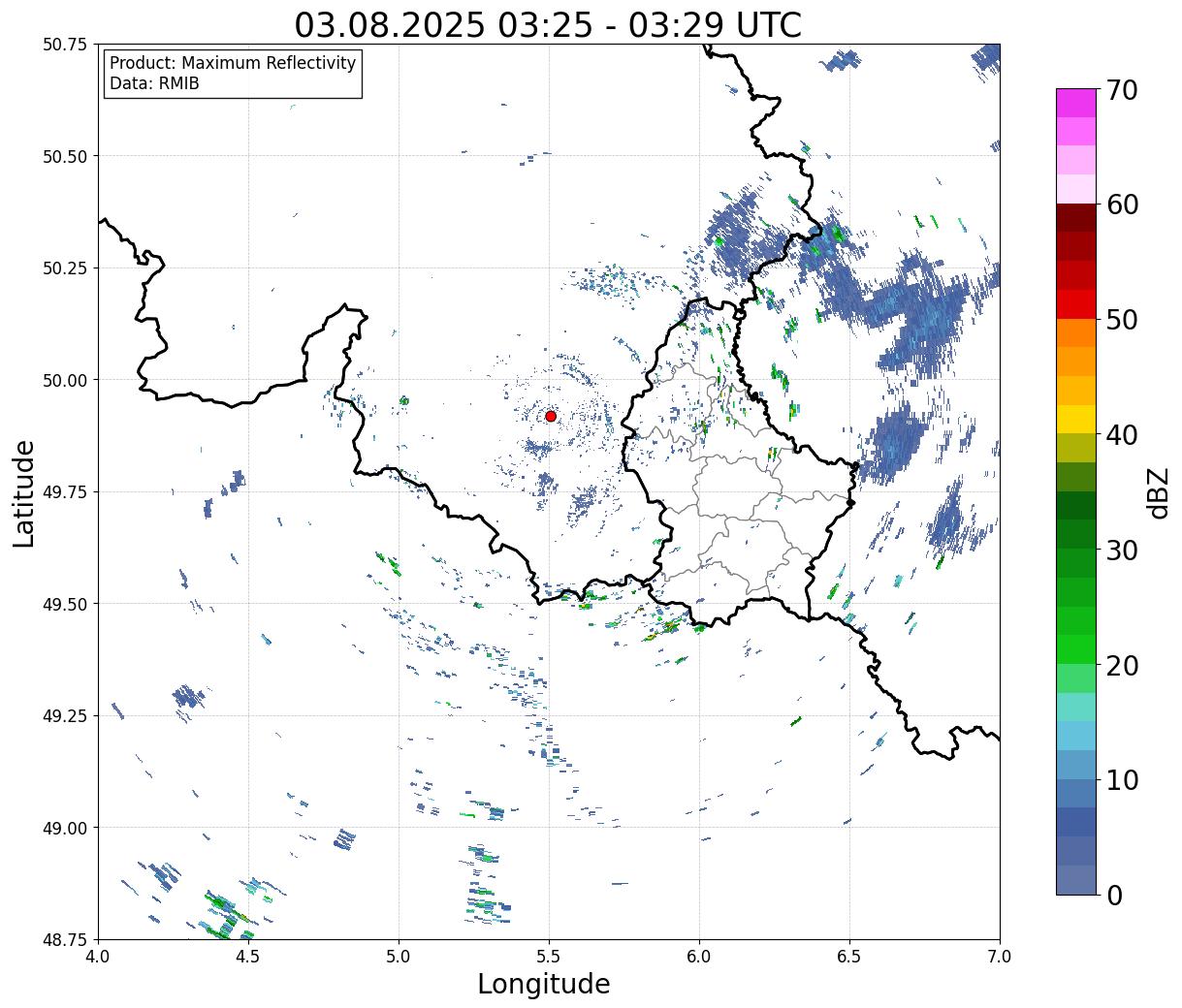Click the 'Data: RMIB' text
The width and height of the screenshot is (1182, 1008).
tap(154, 84)
